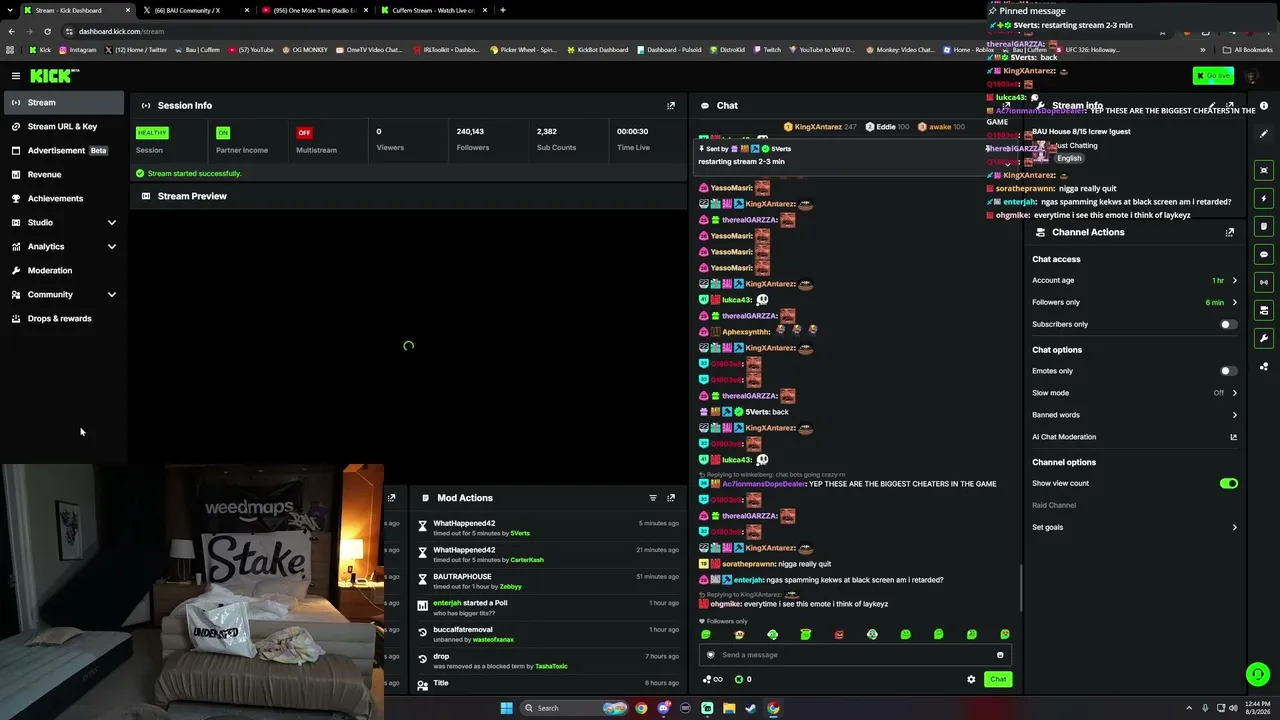Open Account age options
The width and height of the screenshot is (1280, 720).
pos(1135,281)
